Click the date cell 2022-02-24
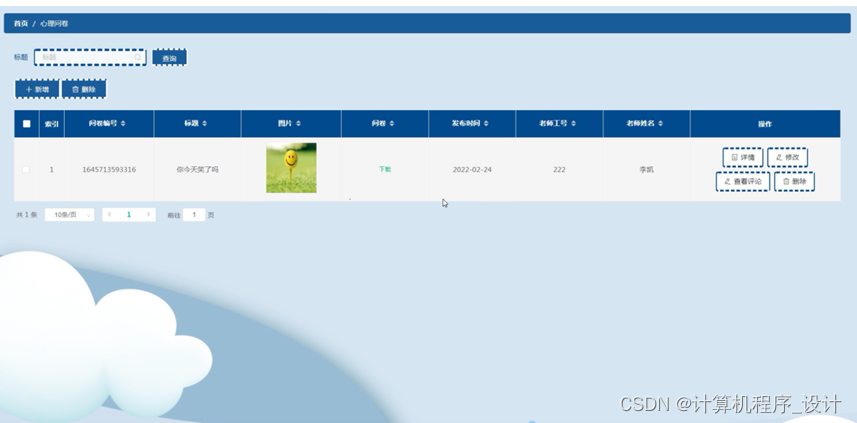This screenshot has height=423, width=857. (472, 169)
